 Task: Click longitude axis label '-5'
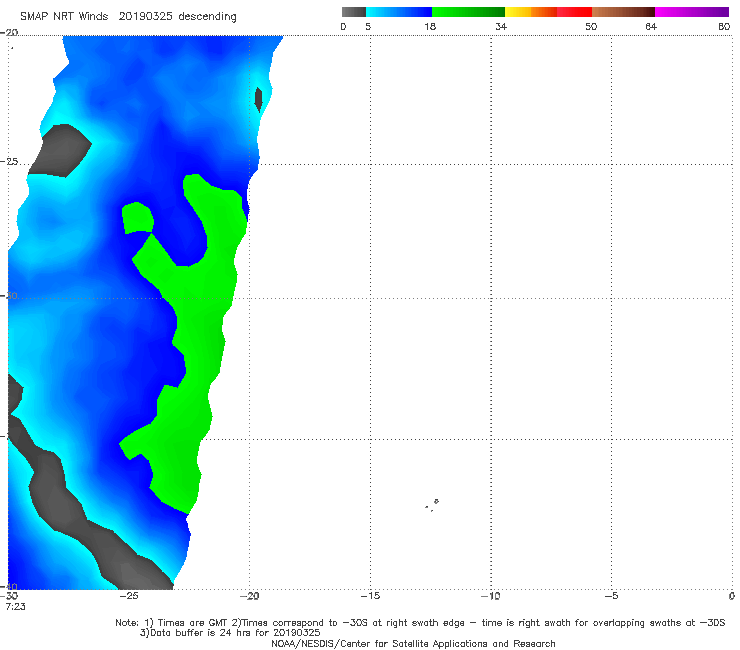(611, 596)
